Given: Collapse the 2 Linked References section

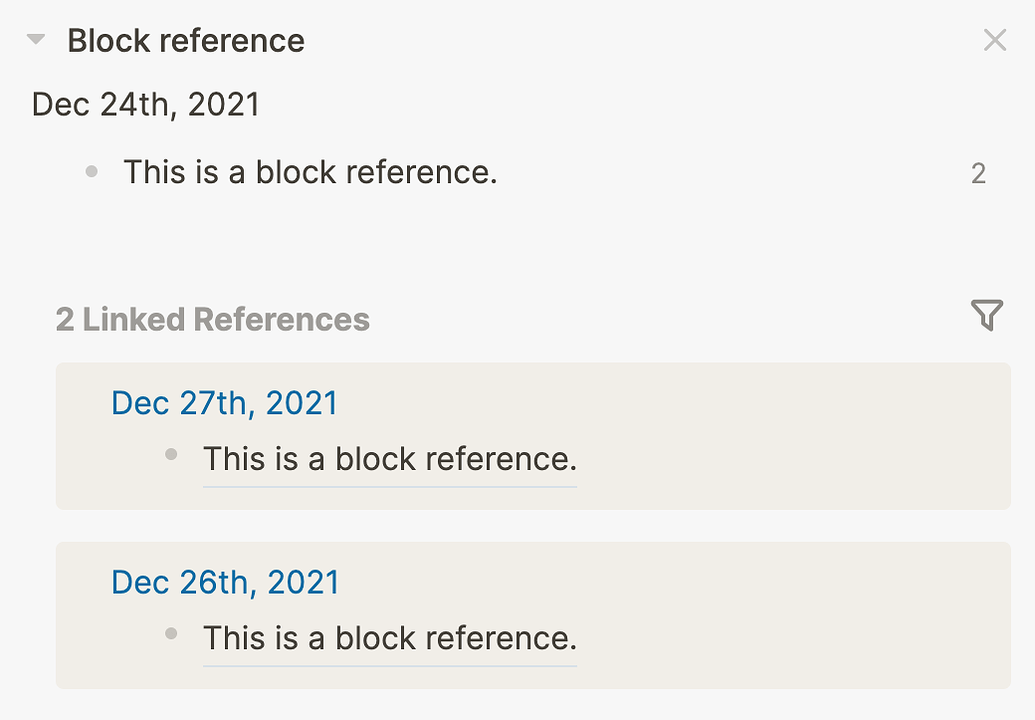Looking at the screenshot, I should pyautogui.click(x=212, y=319).
